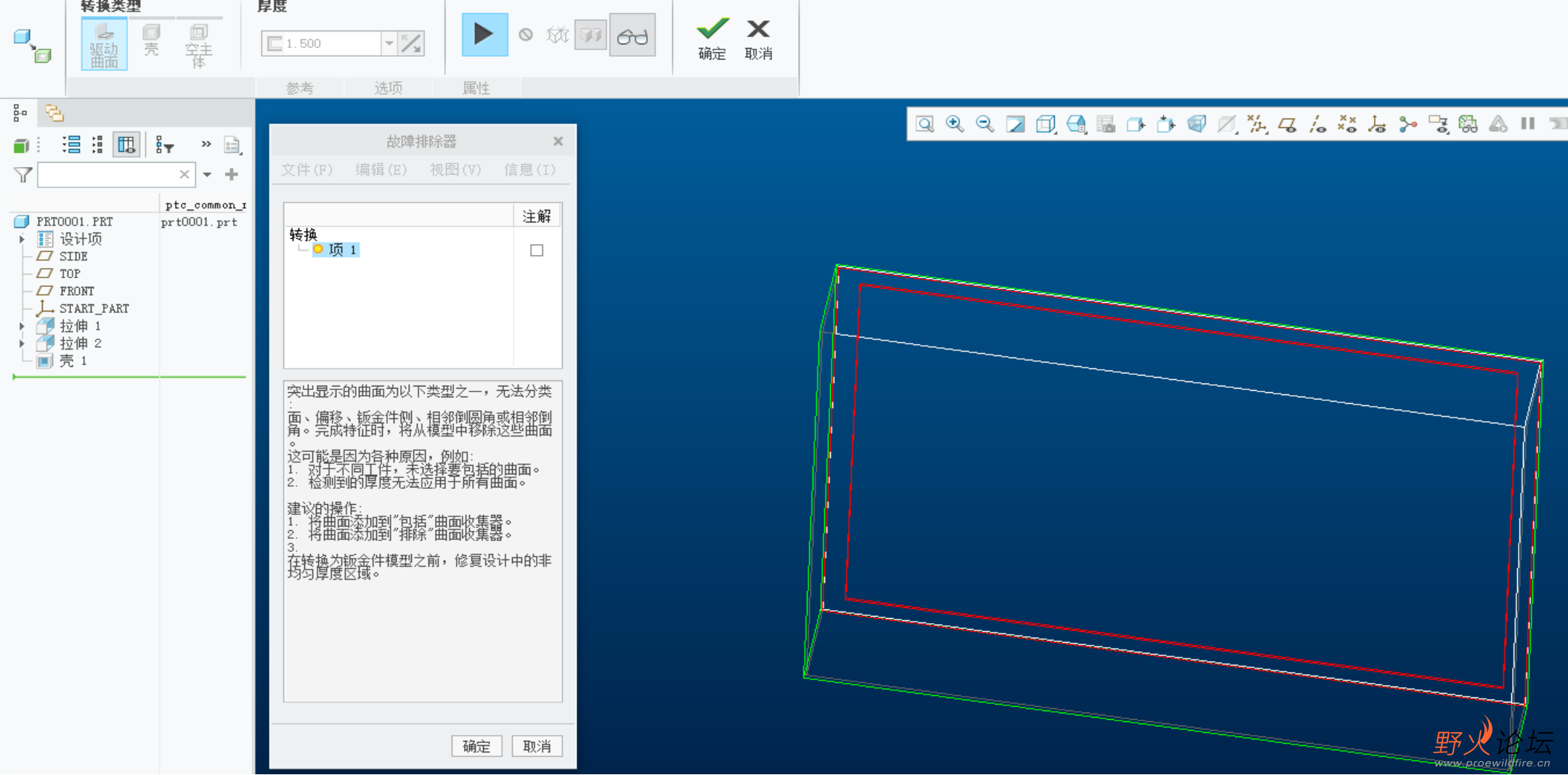The width and height of the screenshot is (1568, 775).
Task: Clear the model tree search field
Action: pyautogui.click(x=184, y=174)
